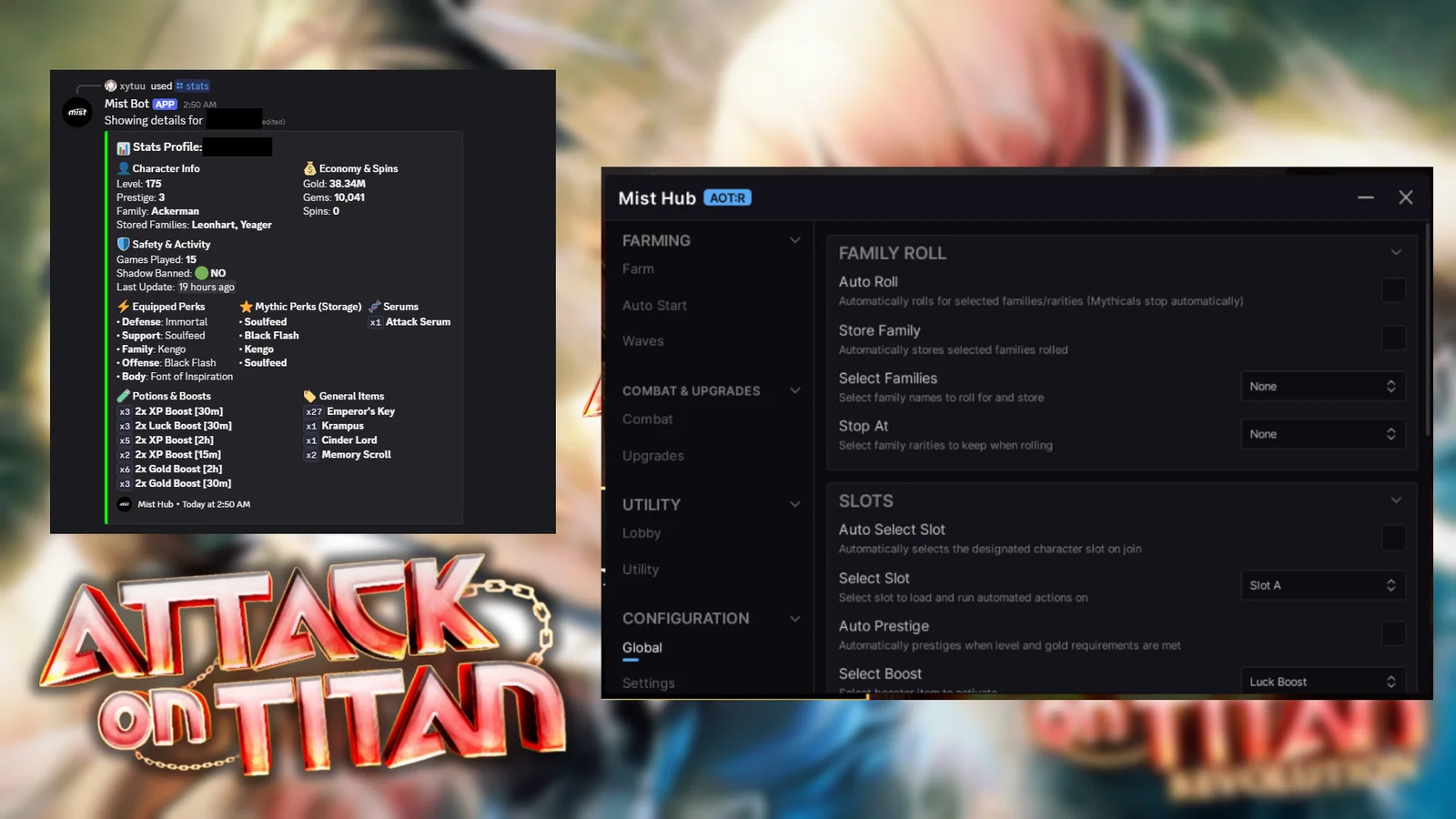Click the "2x Gold Boost [2h]" entry
The height and width of the screenshot is (819, 1456).
tap(178, 470)
